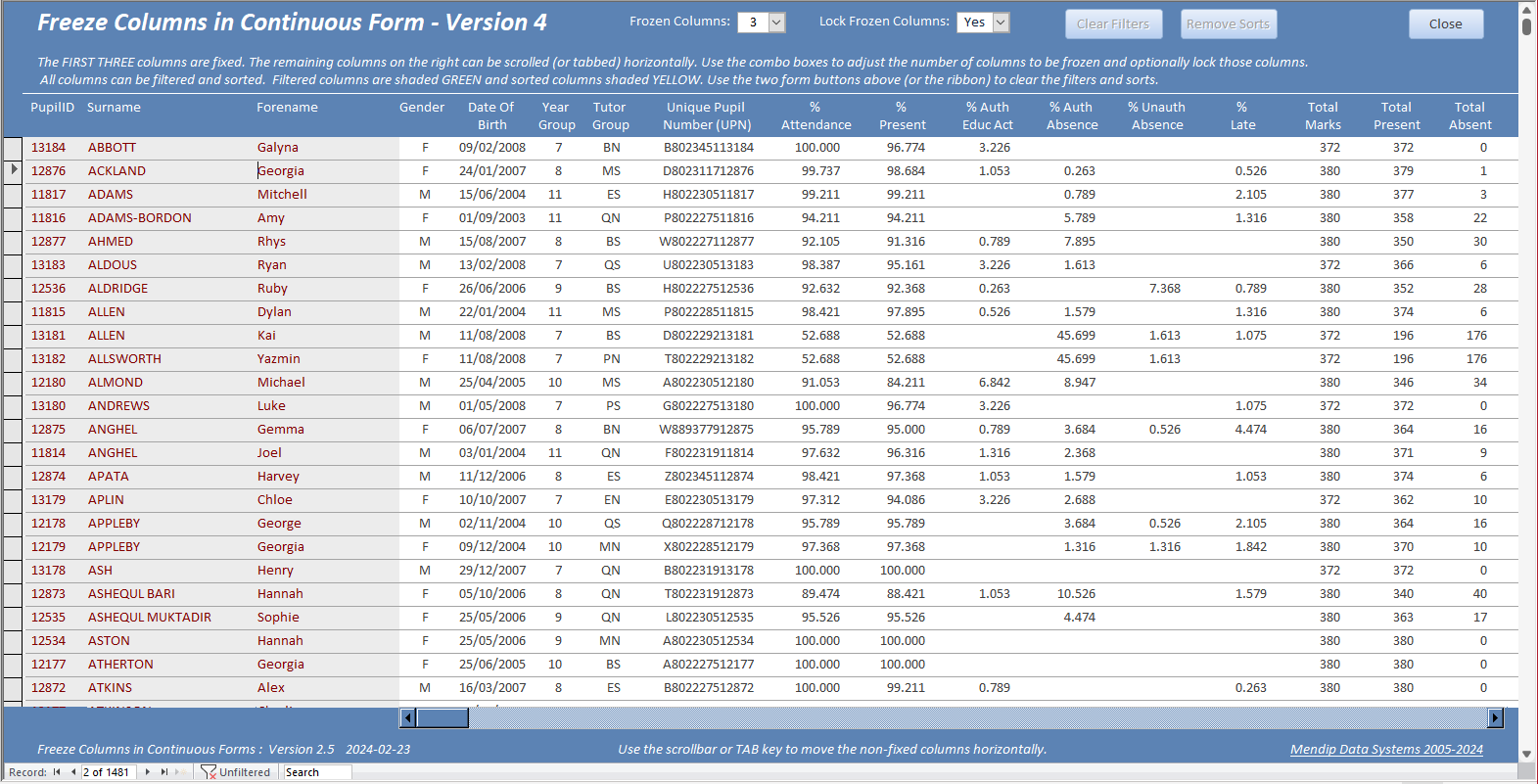This screenshot has width=1538, height=784.
Task: Click the vertical scrollbar down arrow
Action: pyautogui.click(x=1526, y=754)
